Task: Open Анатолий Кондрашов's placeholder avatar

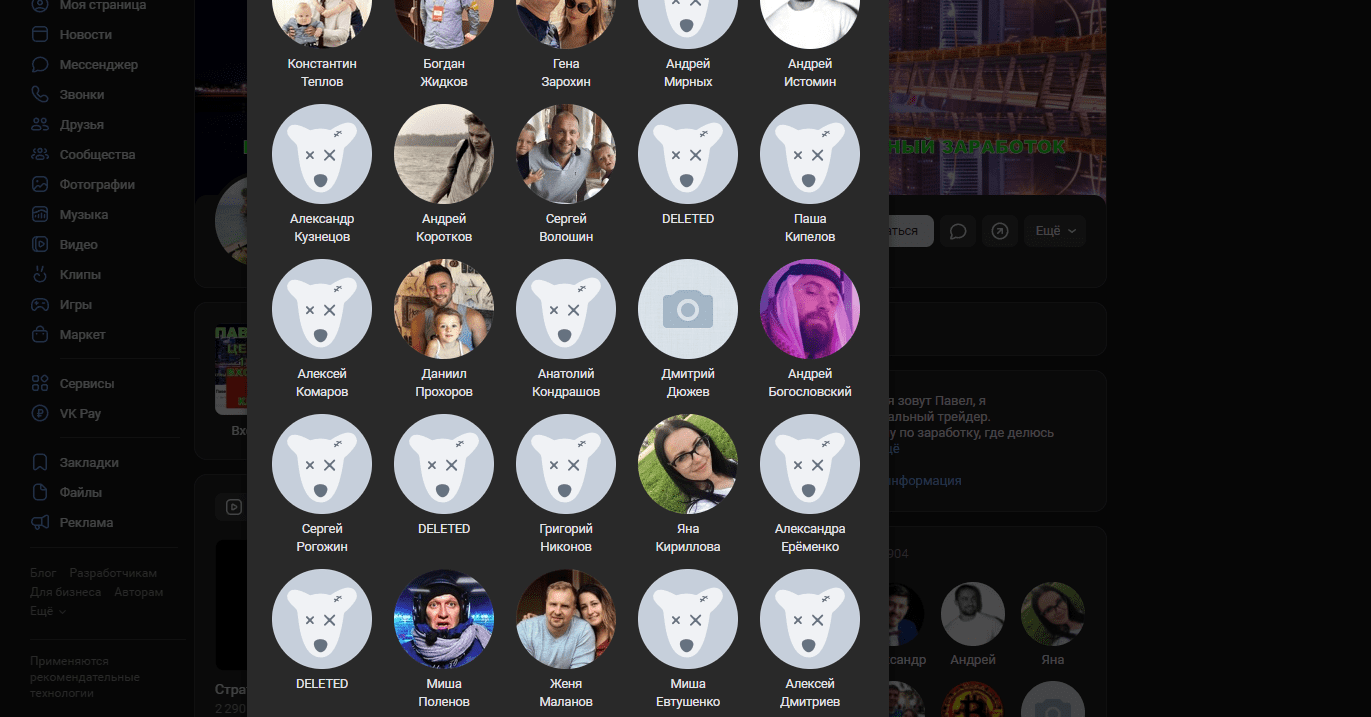Action: [566, 309]
